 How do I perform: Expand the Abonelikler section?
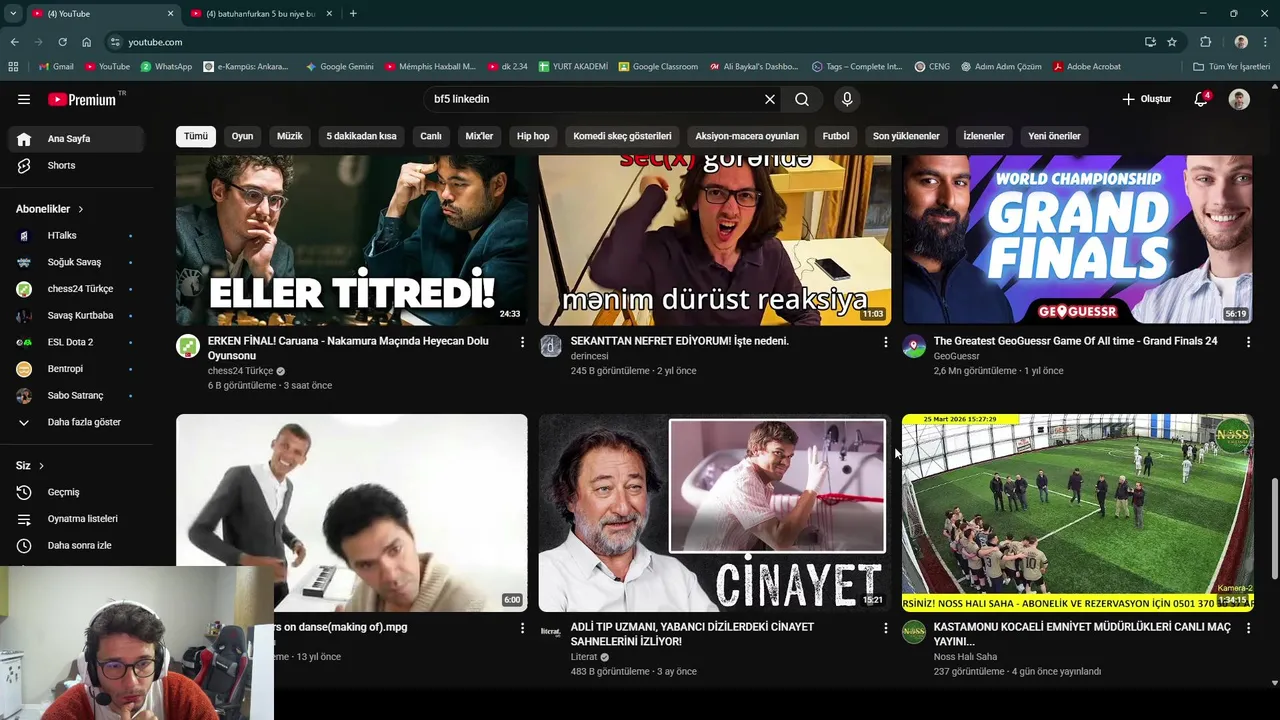50,209
